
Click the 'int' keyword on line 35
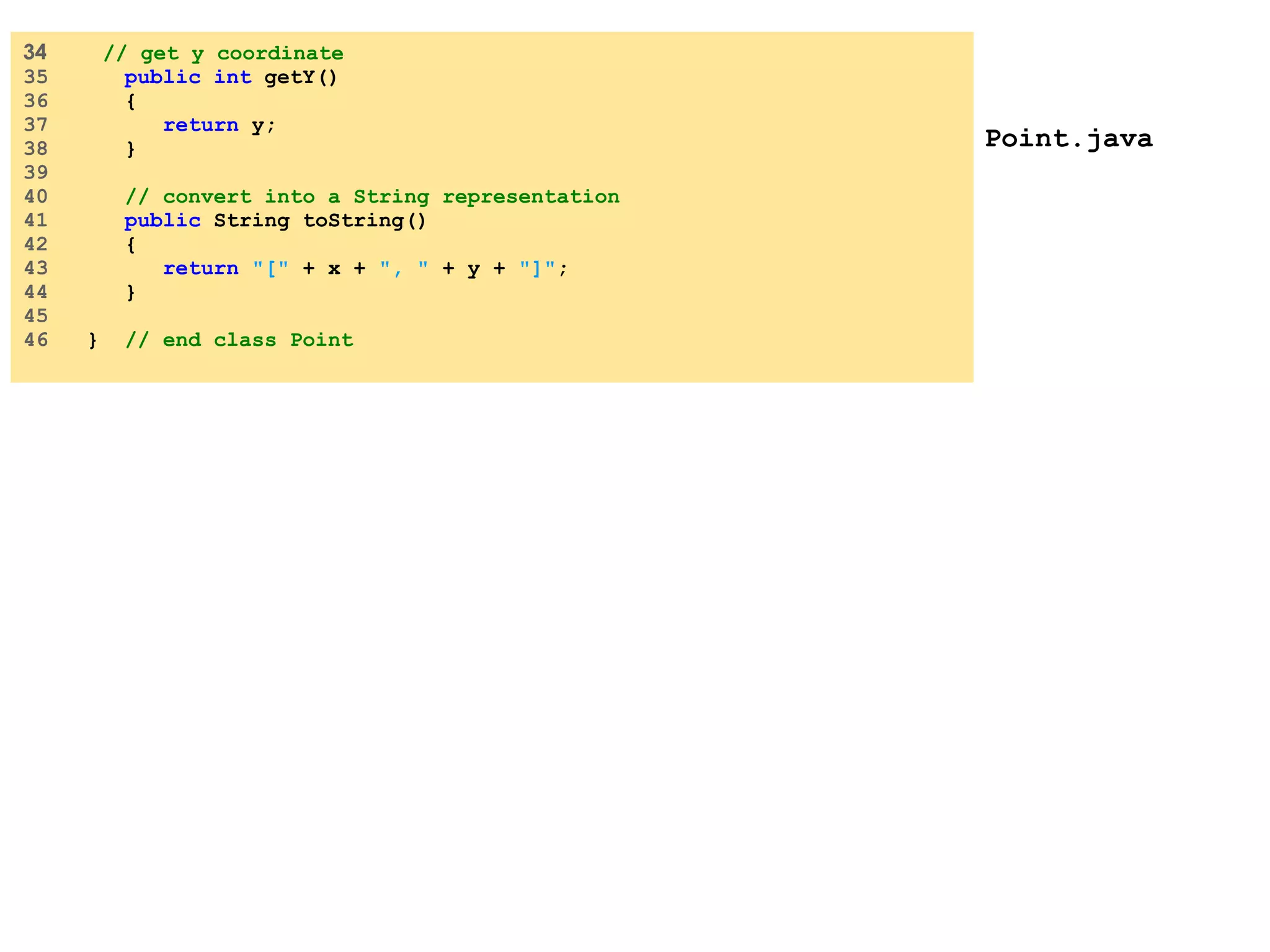click(x=233, y=77)
